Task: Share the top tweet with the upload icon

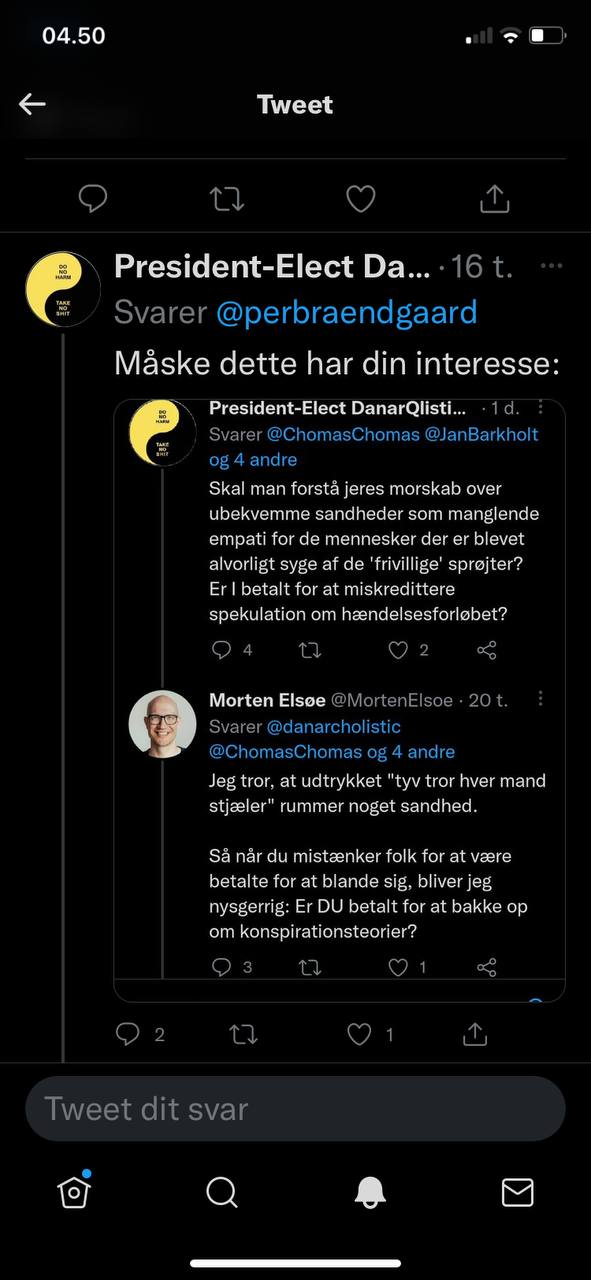Action: pos(495,199)
